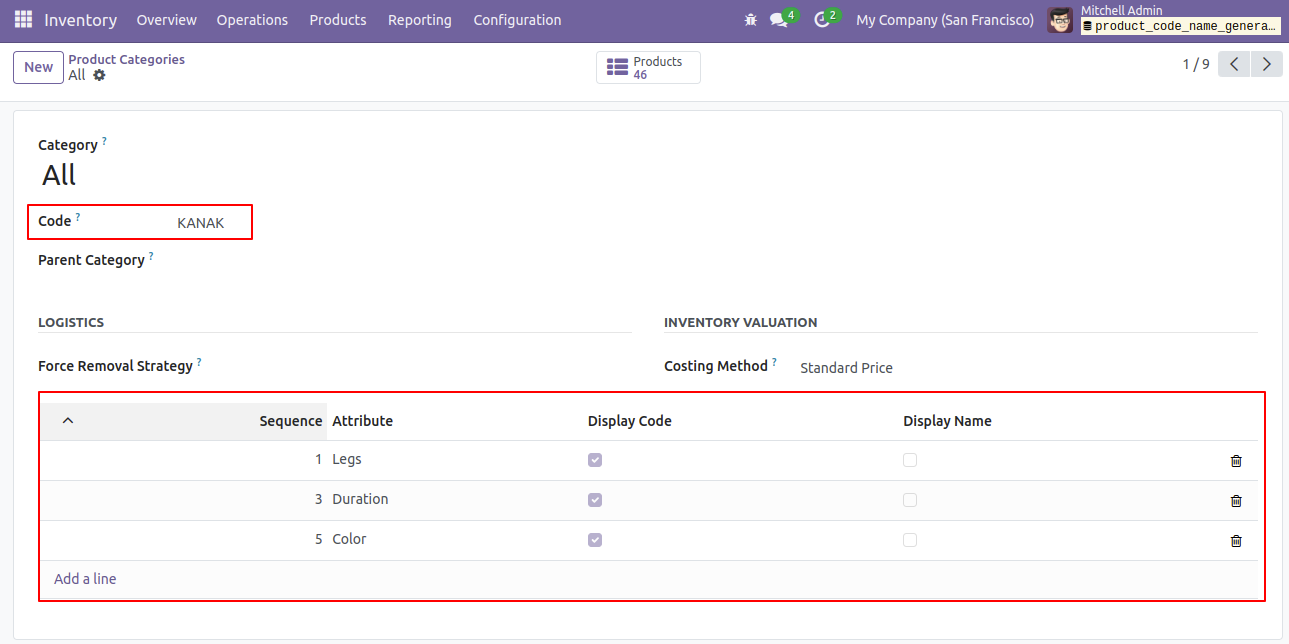1289x644 pixels.
Task: Sort by Attribute column header
Action: click(362, 421)
